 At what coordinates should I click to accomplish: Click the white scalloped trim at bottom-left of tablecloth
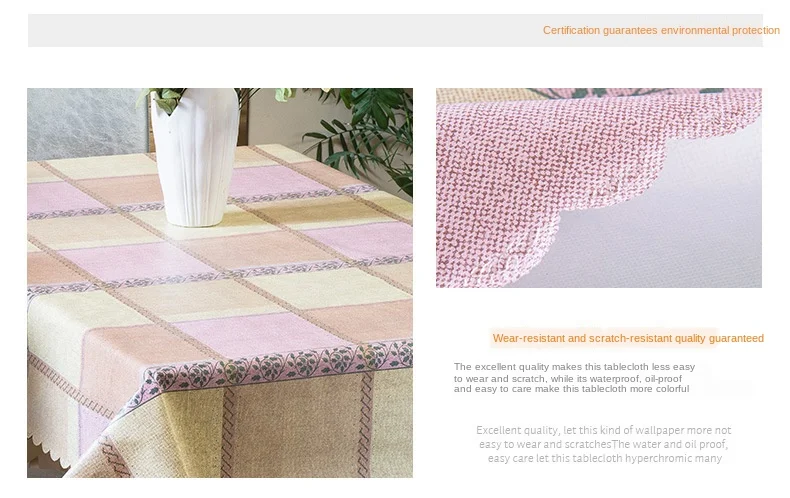pos(48,451)
